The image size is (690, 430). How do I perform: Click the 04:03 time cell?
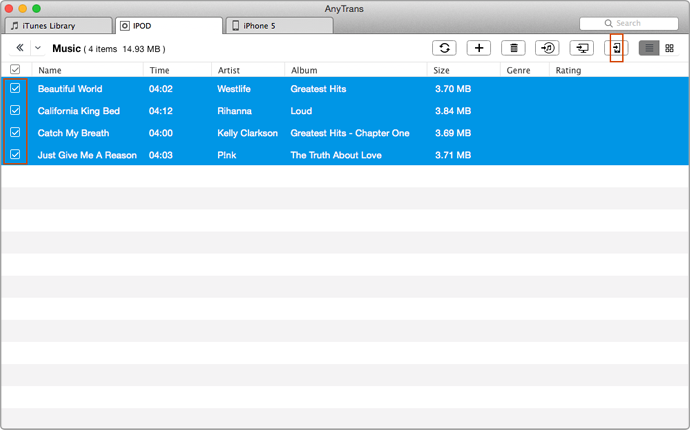click(161, 155)
